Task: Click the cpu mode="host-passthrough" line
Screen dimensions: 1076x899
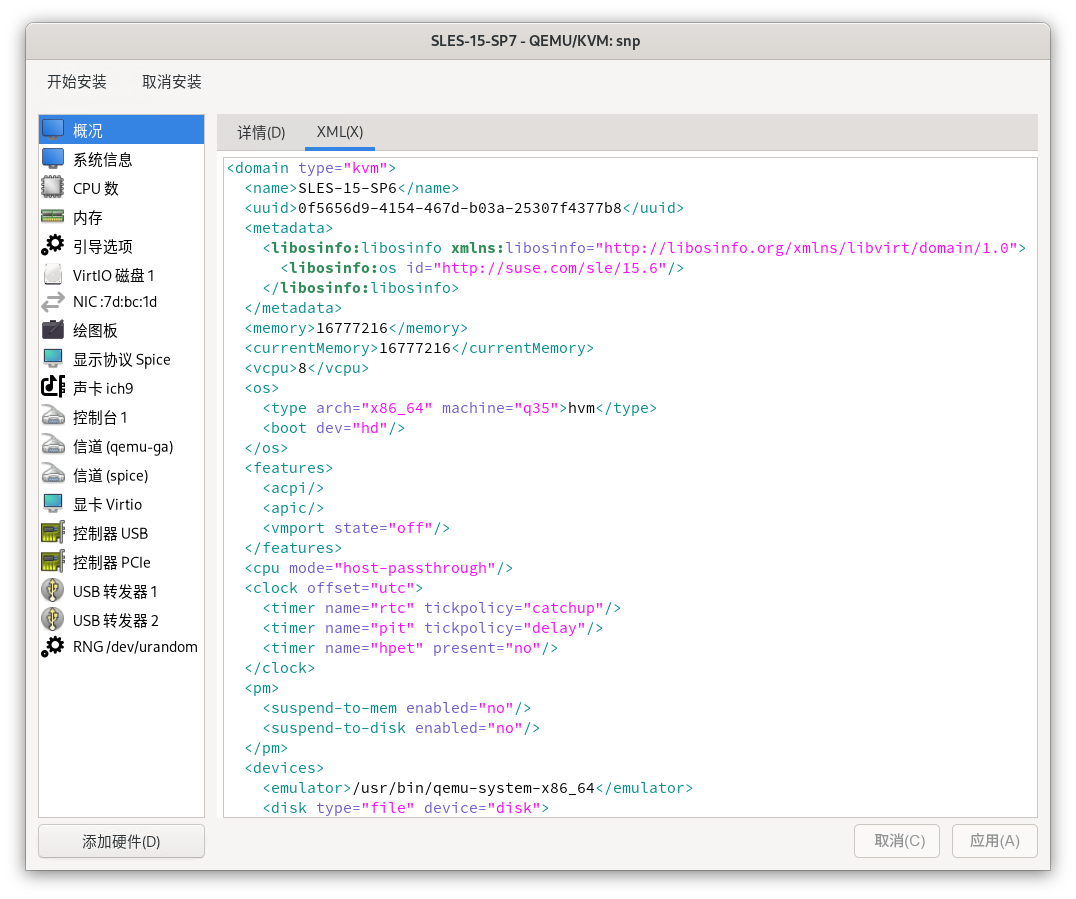Action: 379,568
